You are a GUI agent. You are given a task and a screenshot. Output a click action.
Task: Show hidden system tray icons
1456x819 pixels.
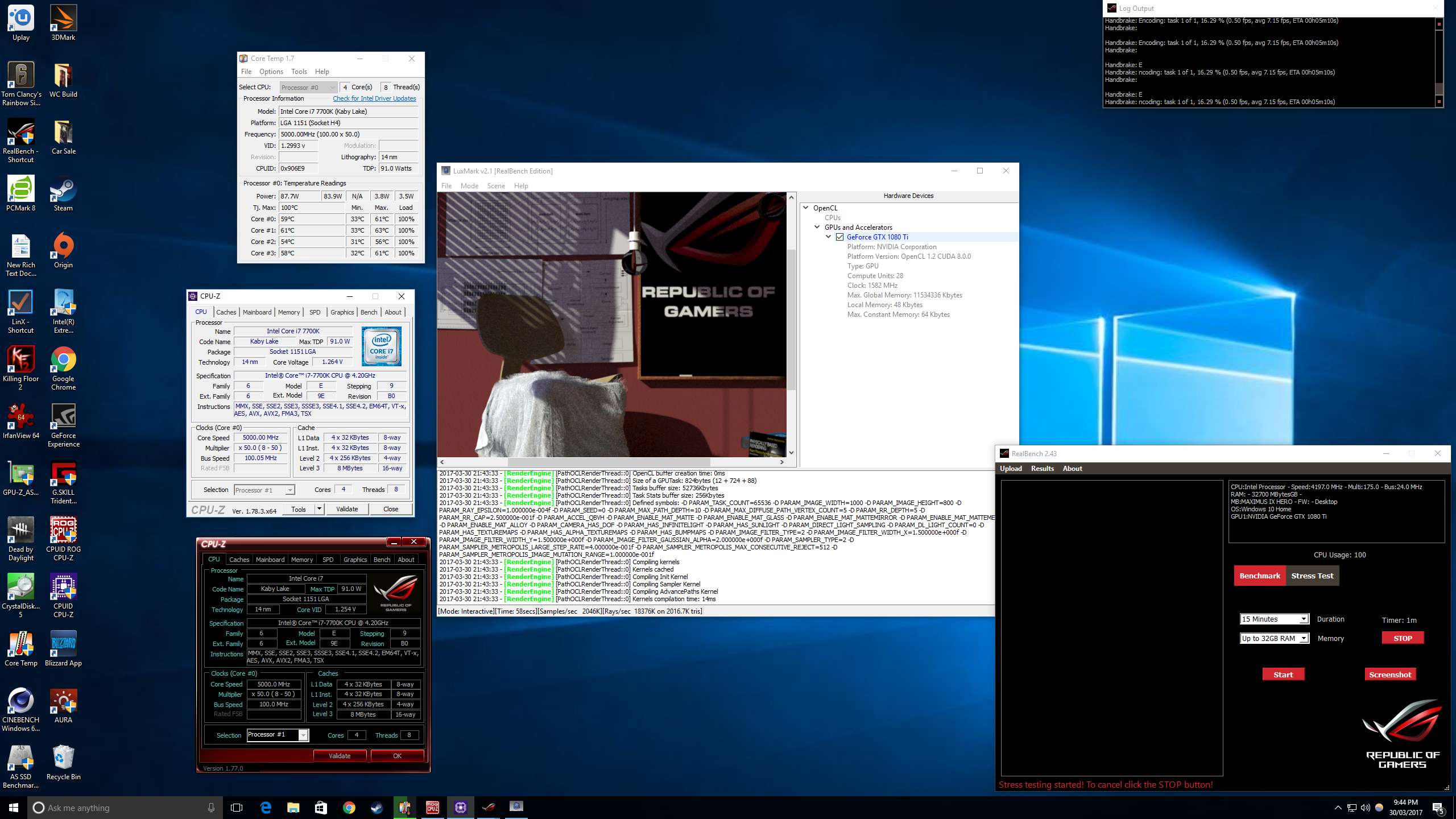pos(1338,808)
